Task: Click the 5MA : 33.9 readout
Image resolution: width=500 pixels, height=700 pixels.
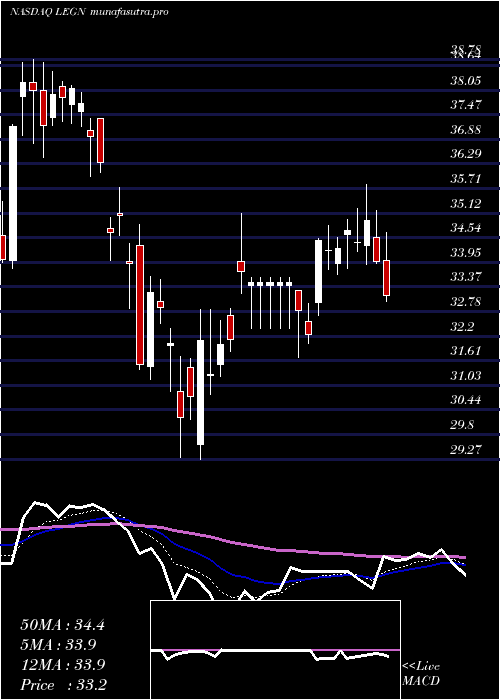Action: coord(59,645)
